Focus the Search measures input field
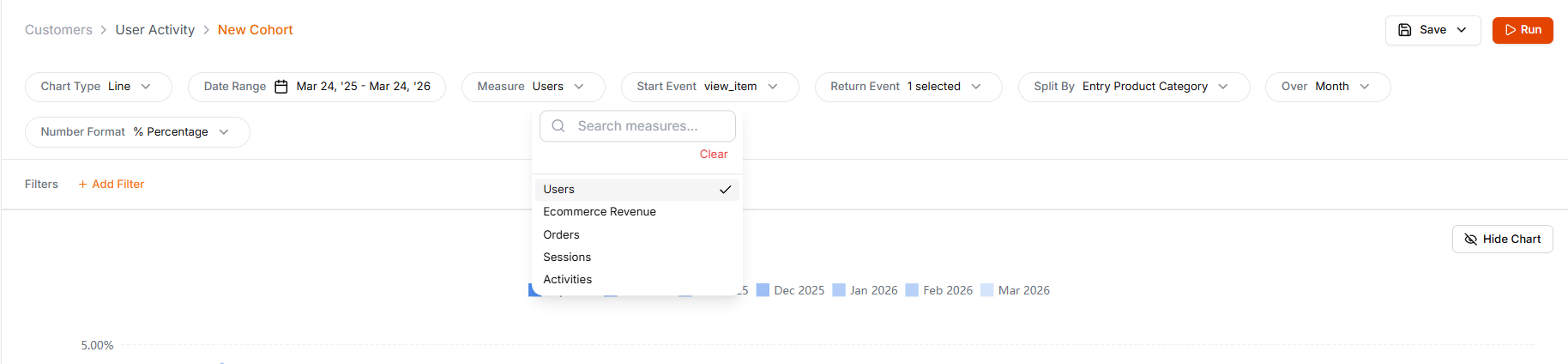This screenshot has width=1568, height=364. (x=637, y=126)
